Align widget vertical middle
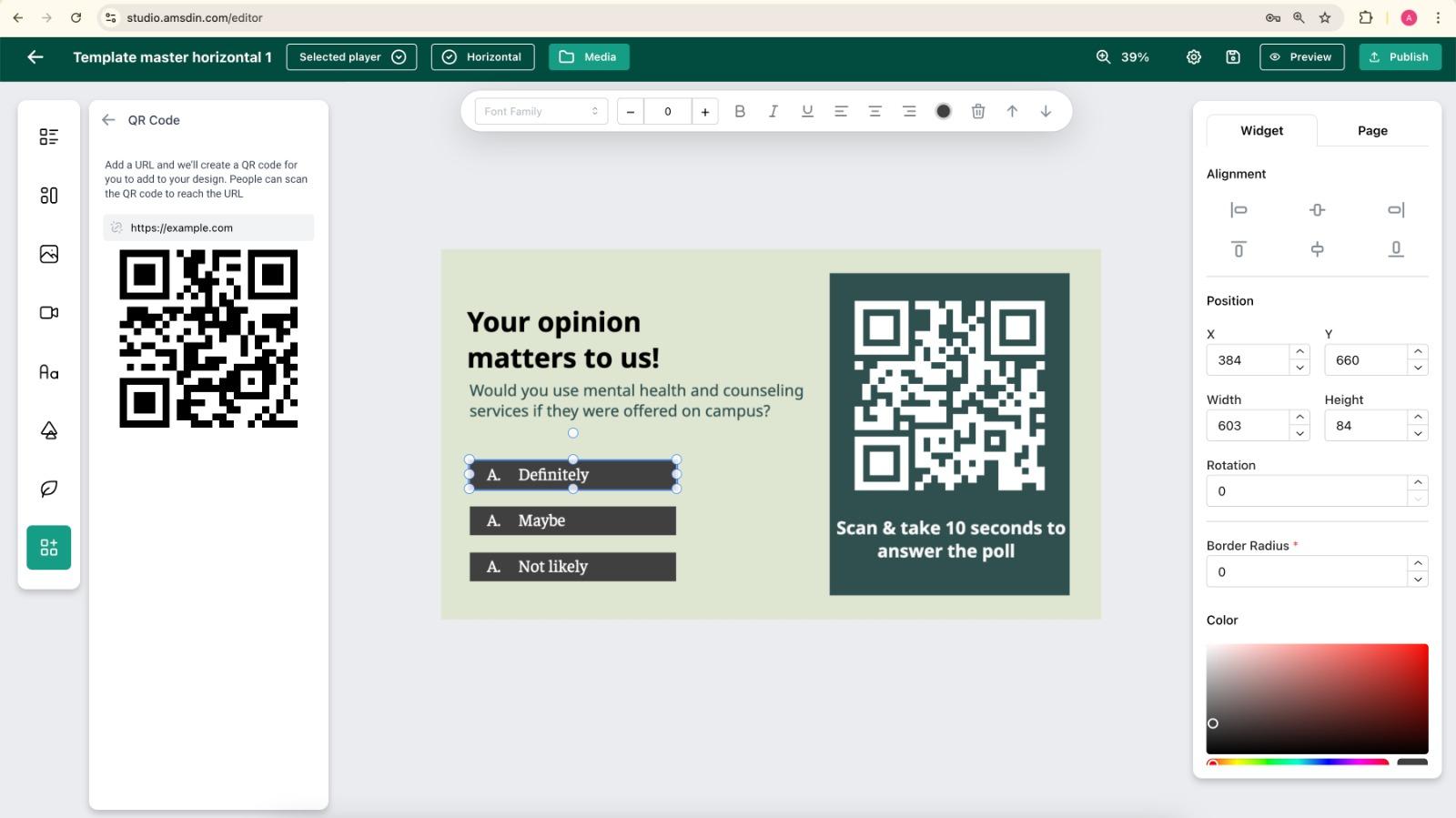This screenshot has width=1456, height=818. [1317, 249]
